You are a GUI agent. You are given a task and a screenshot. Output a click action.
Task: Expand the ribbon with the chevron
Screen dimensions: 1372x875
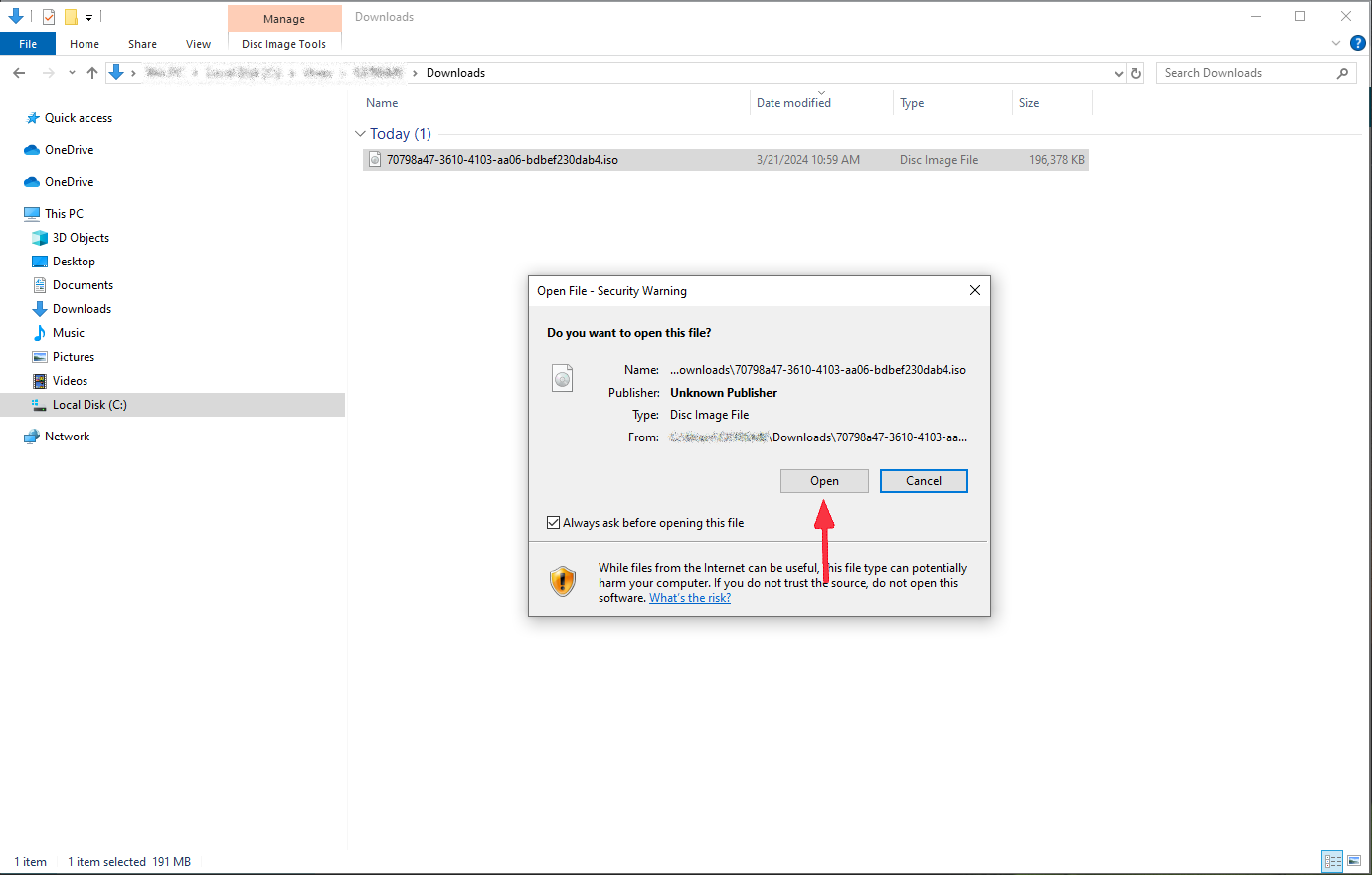(x=1335, y=44)
